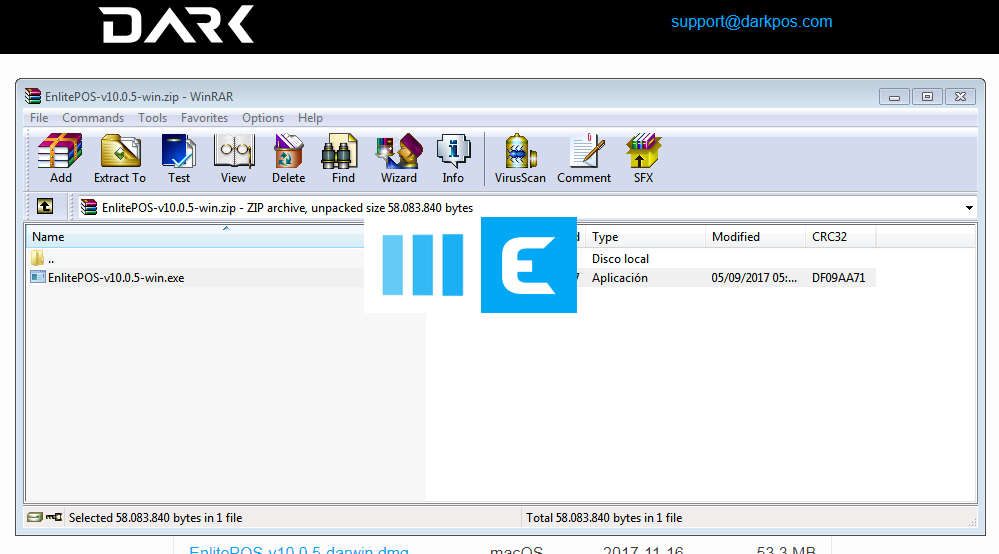Expand the archive path dropdown arrow
The image size is (999, 554).
click(969, 208)
